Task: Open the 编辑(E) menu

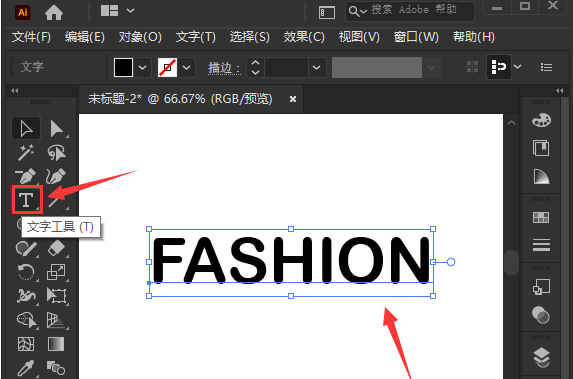Action: (x=85, y=37)
